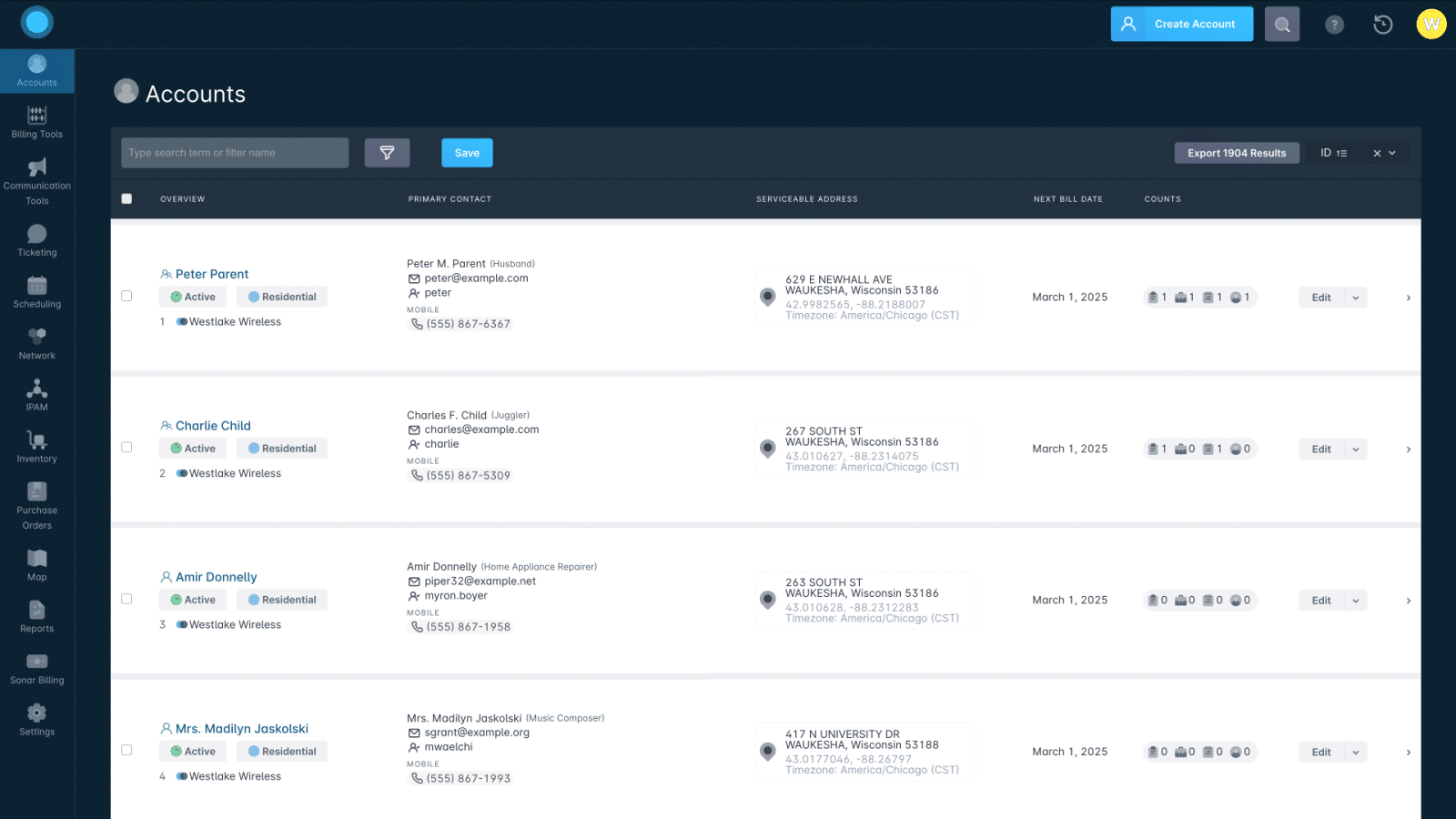
Task: Open global search from the top bar
Action: pyautogui.click(x=1282, y=24)
